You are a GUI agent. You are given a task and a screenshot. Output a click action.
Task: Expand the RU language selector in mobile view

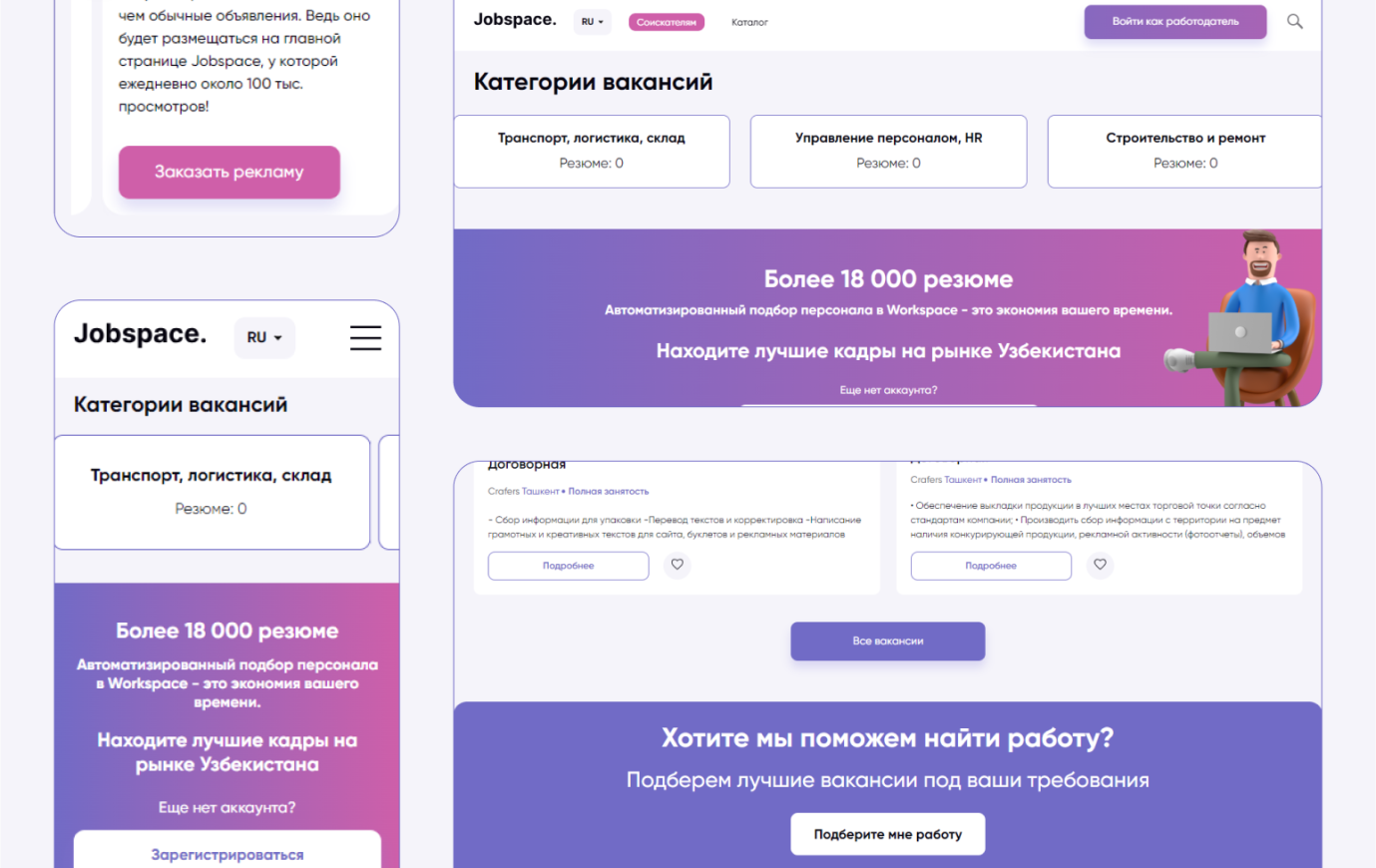tap(264, 338)
